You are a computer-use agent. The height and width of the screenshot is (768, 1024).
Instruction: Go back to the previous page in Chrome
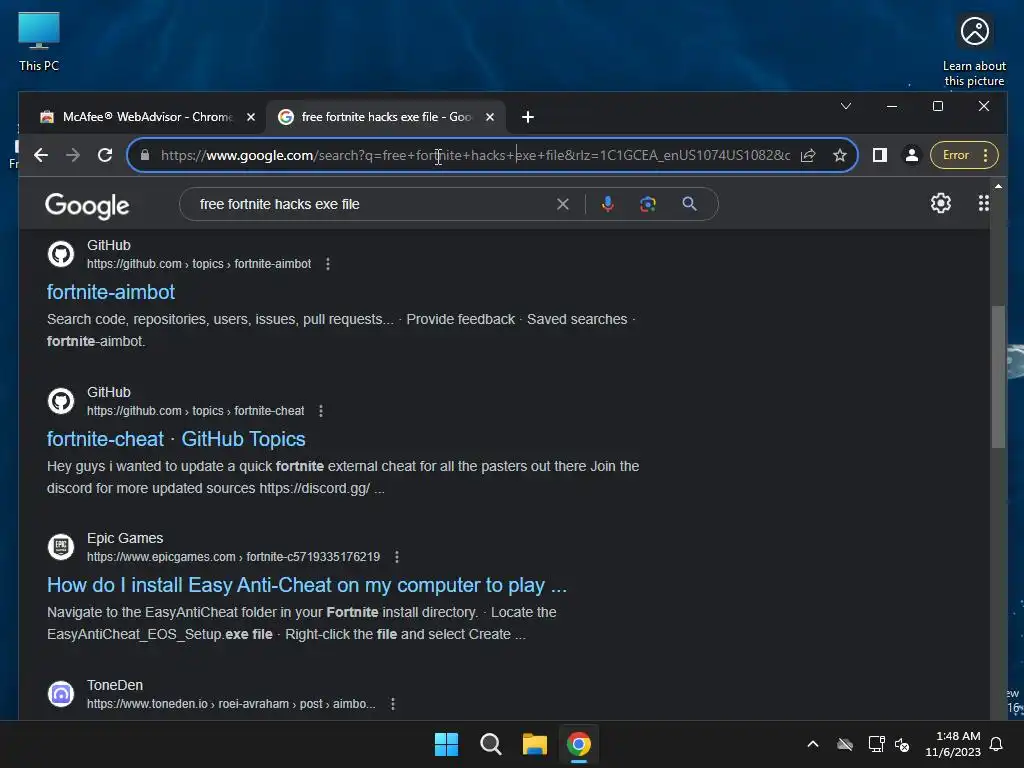coord(41,155)
